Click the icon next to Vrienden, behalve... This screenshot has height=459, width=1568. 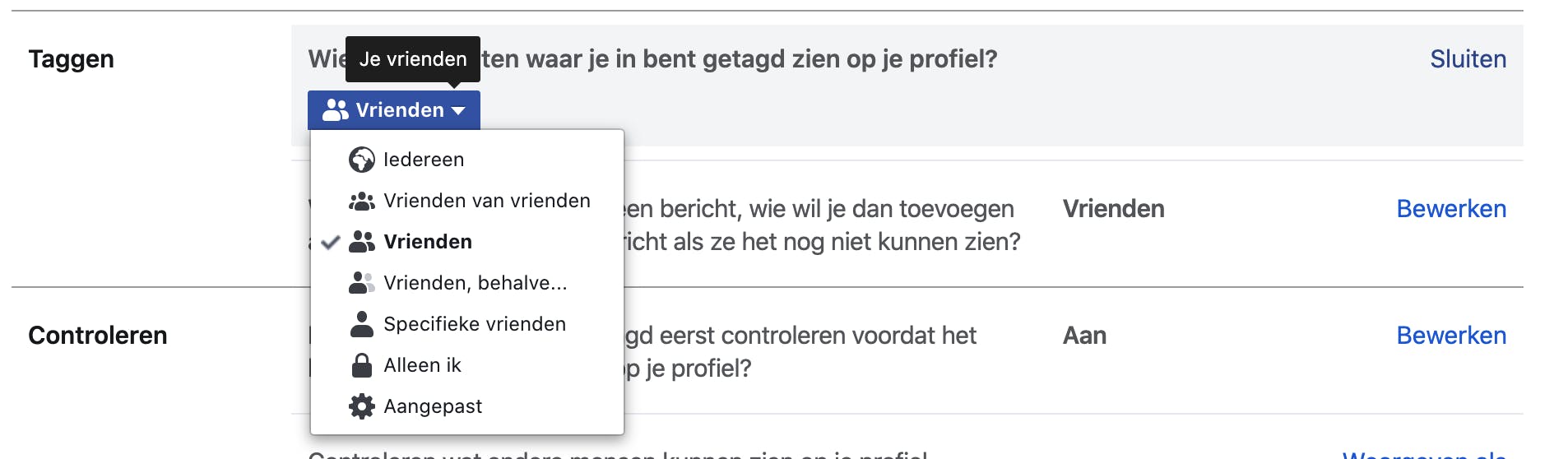(361, 283)
